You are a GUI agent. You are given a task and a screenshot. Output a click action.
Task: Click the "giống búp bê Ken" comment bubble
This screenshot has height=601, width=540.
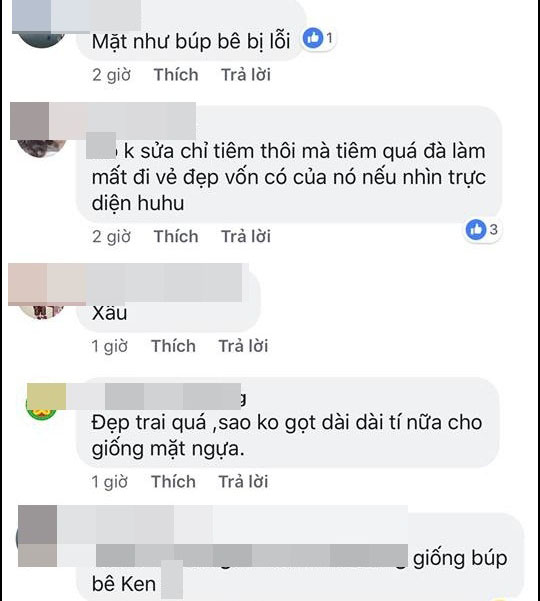pos(300,558)
